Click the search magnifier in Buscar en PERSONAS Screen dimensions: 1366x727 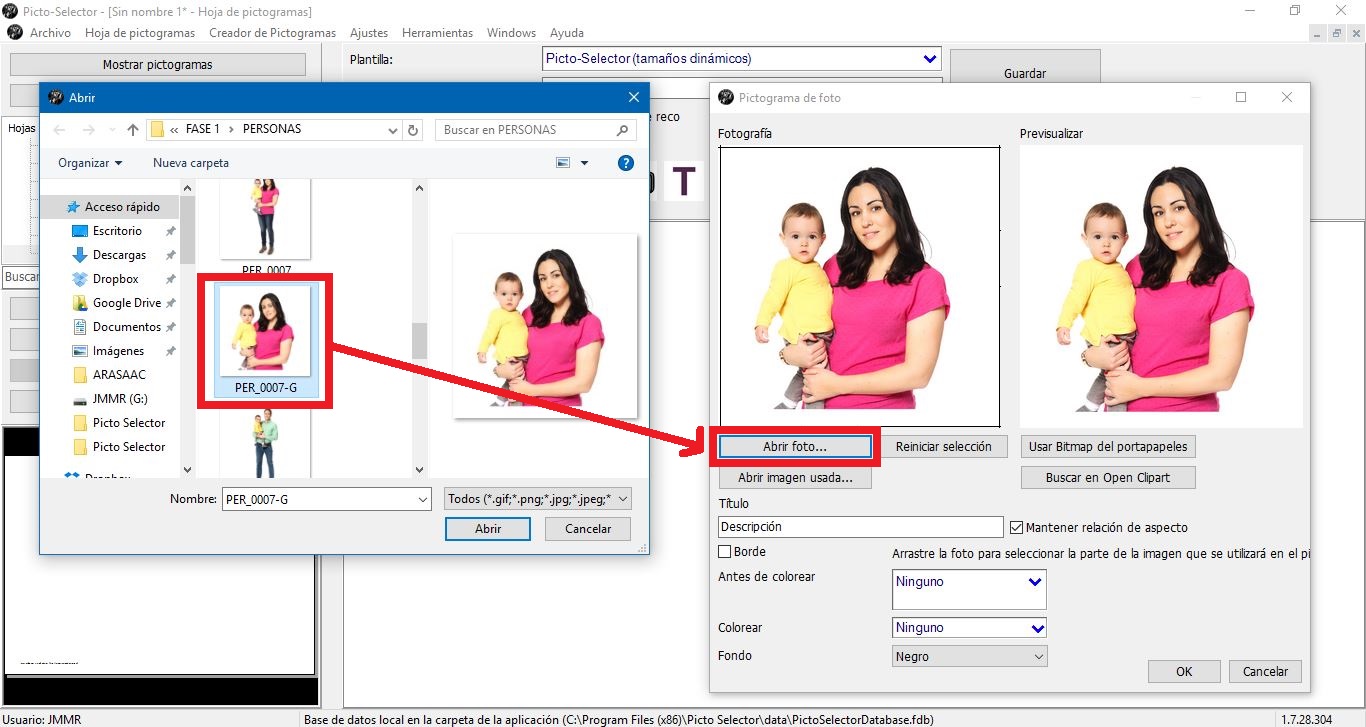click(622, 129)
